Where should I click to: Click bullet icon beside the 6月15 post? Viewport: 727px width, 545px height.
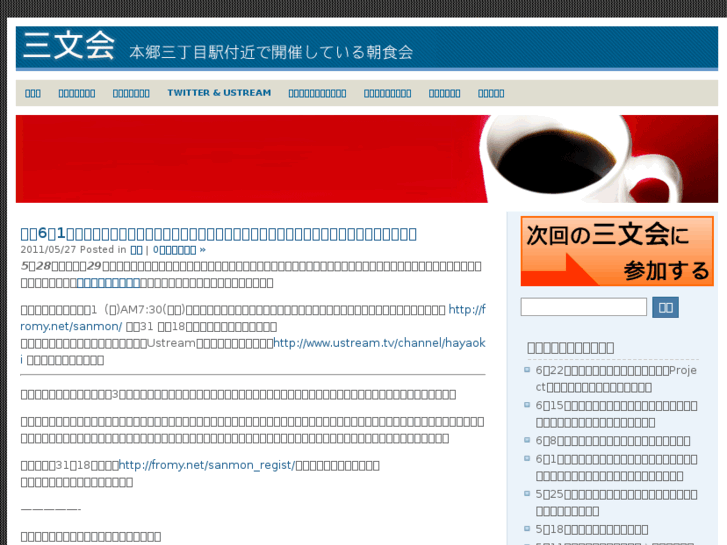pos(527,404)
